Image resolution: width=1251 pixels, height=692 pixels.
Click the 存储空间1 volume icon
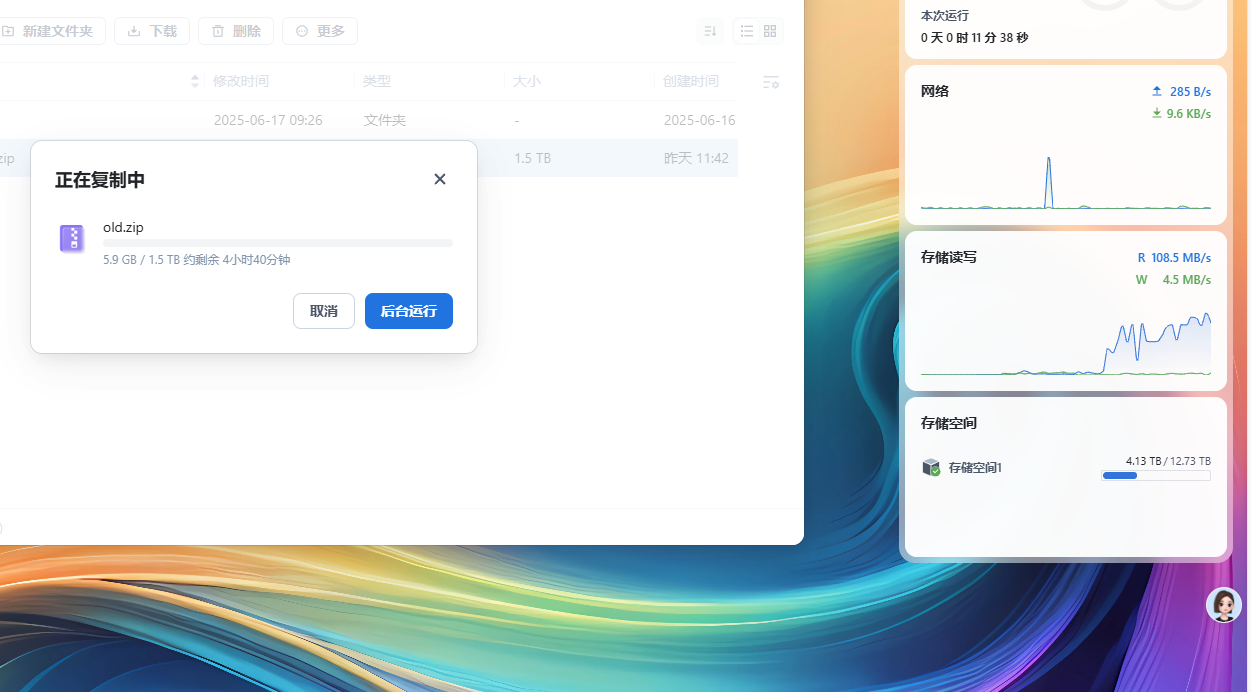[x=931, y=467]
